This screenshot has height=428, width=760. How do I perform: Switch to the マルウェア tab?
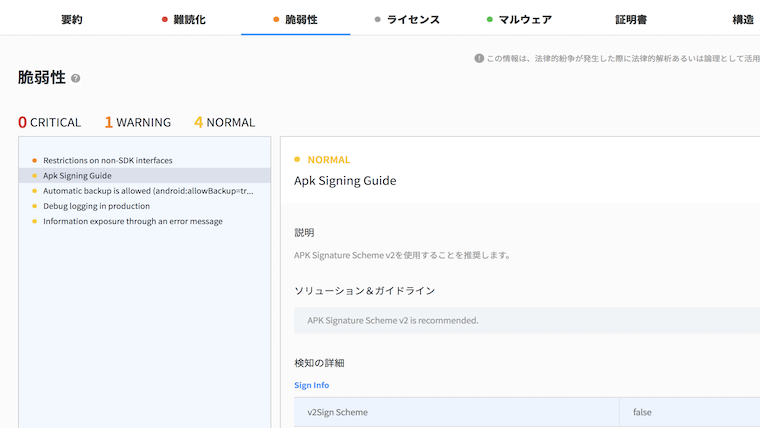pyautogui.click(x=519, y=19)
